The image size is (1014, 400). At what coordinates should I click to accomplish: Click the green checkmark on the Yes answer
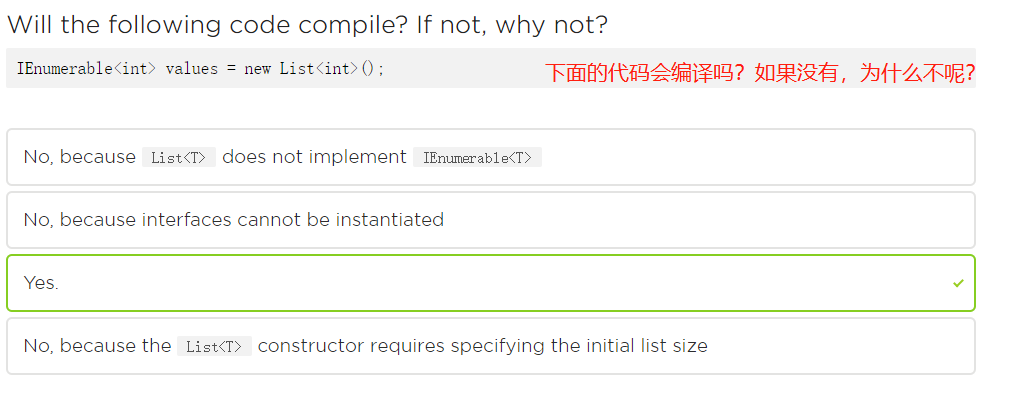[x=958, y=284]
